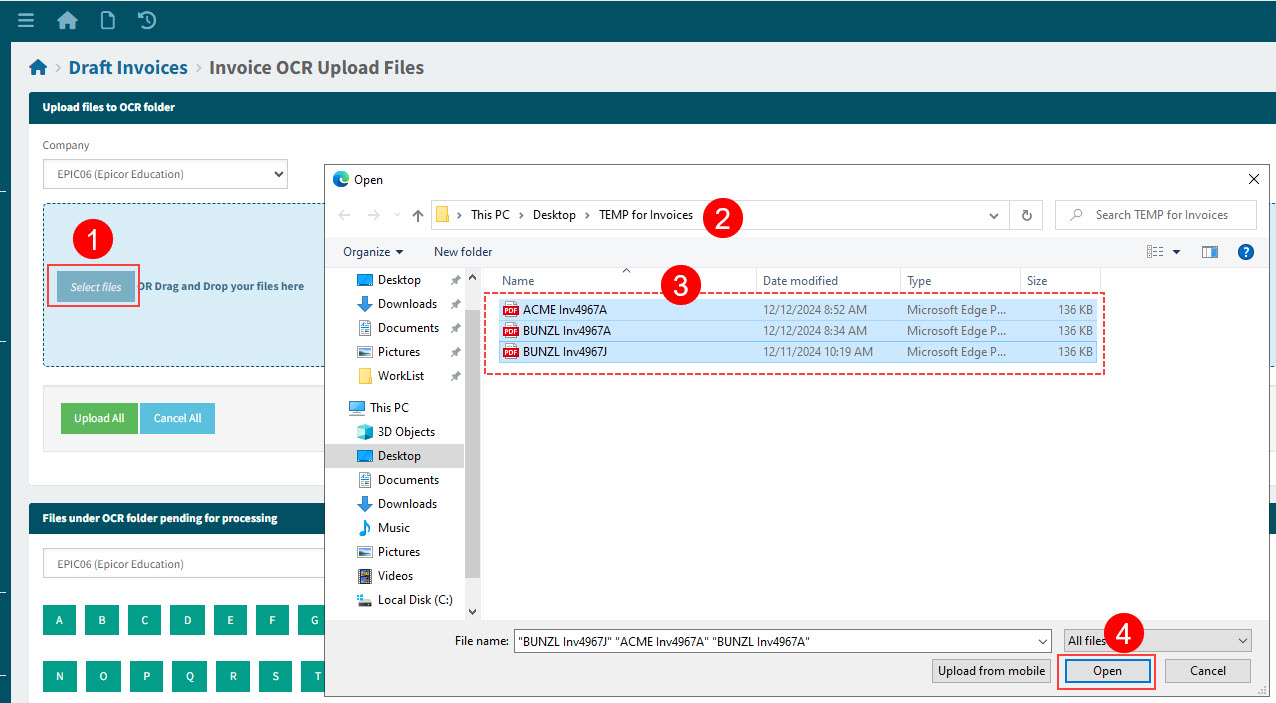Unpin Downloads from Quick access

point(455,303)
